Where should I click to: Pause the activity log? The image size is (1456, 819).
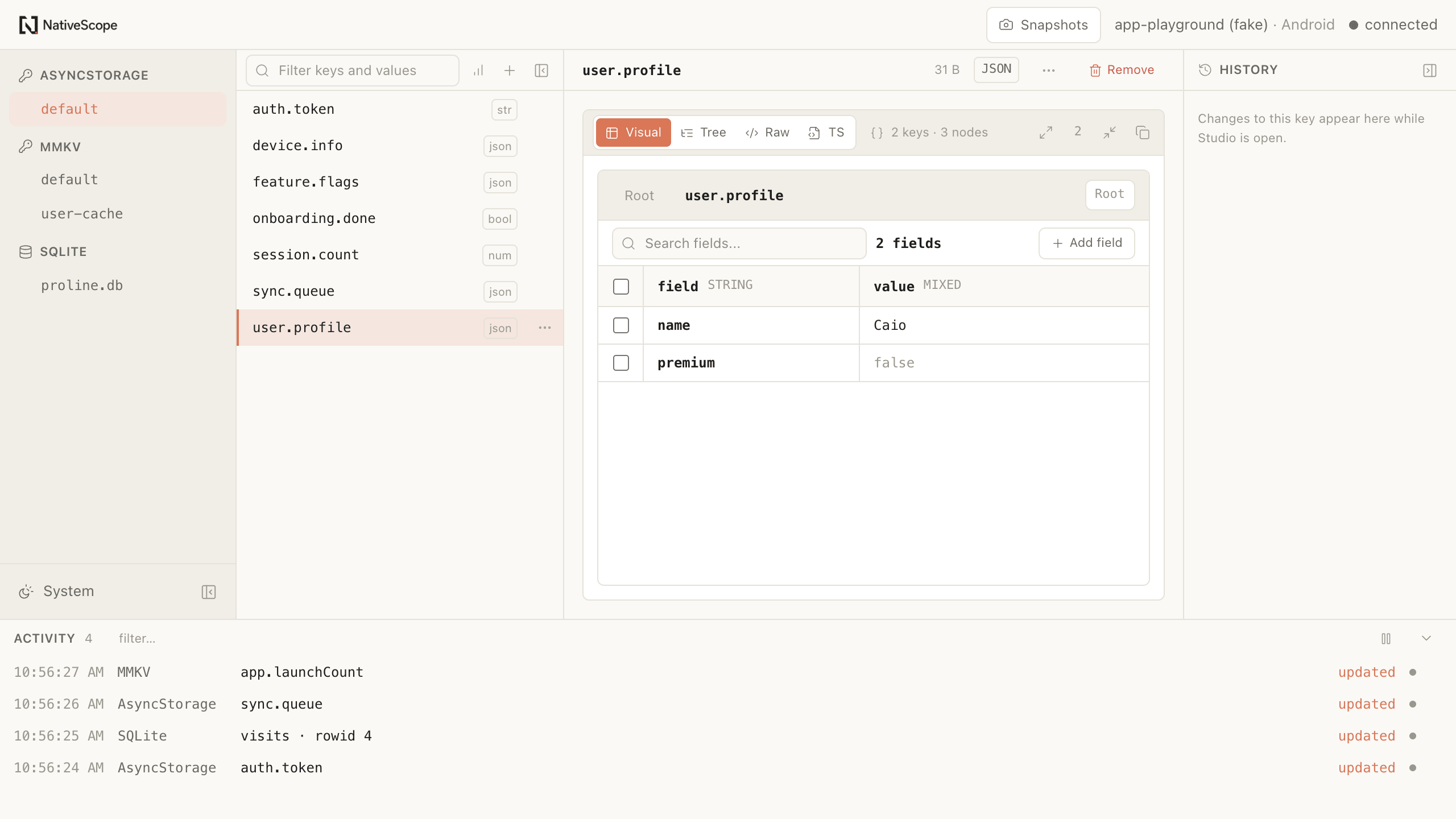(1386, 639)
